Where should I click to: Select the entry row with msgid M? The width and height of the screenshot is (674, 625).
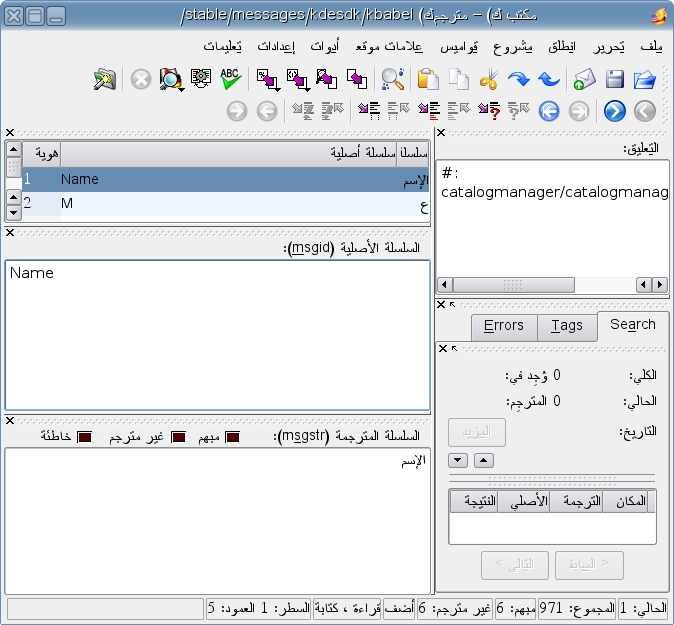pos(220,204)
